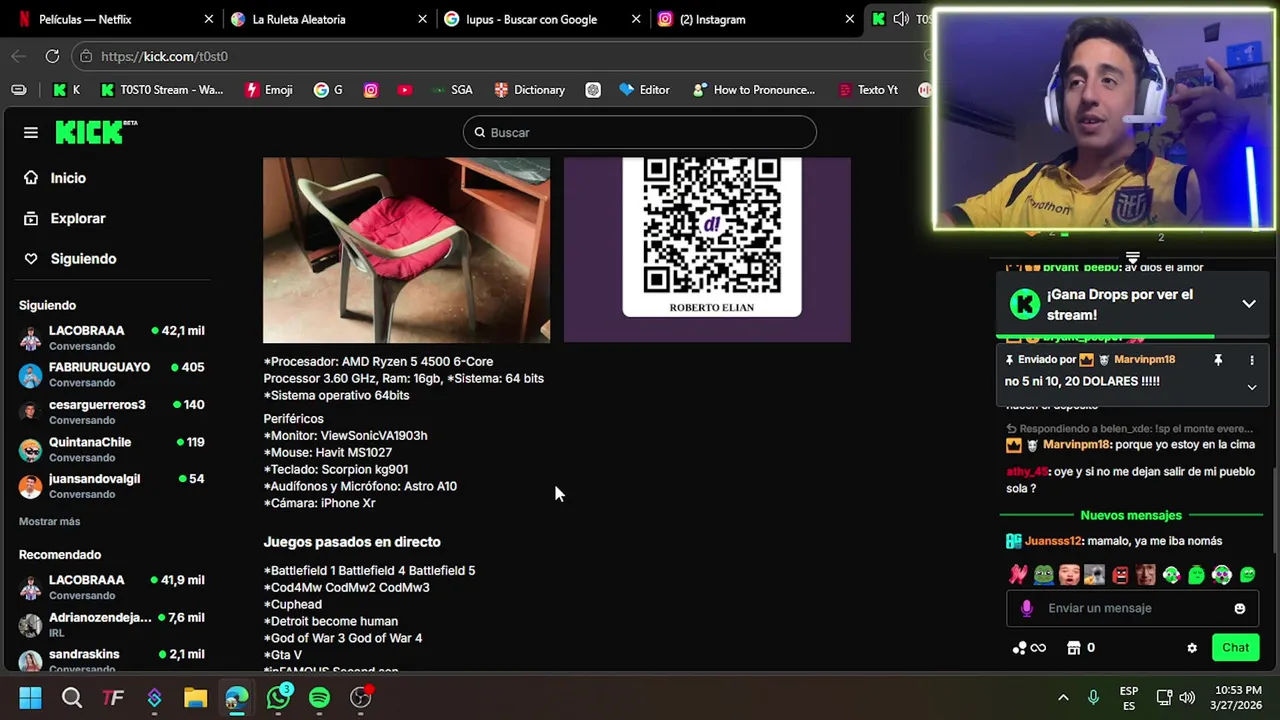1280x720 pixels.
Task: Open File Explorer from taskbar
Action: tap(195, 698)
